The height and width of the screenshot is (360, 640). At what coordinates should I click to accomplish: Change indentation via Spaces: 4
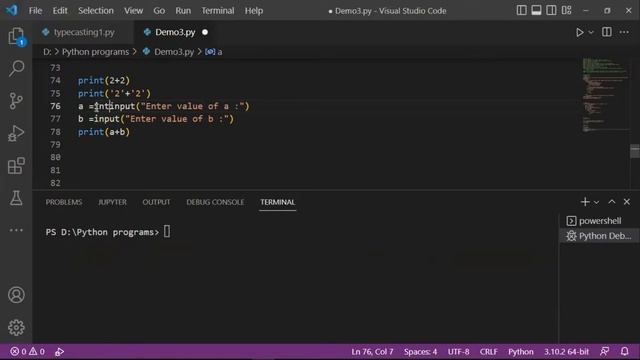coord(420,351)
